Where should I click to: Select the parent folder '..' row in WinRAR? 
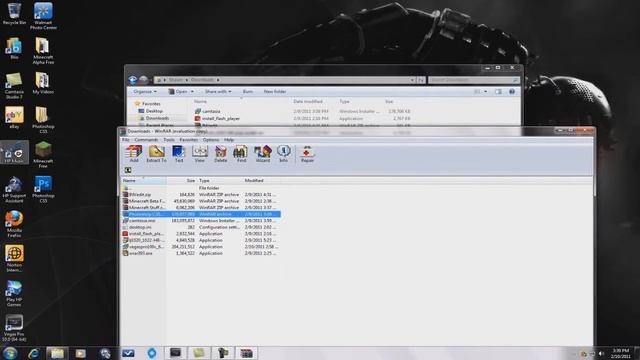pos(201,188)
